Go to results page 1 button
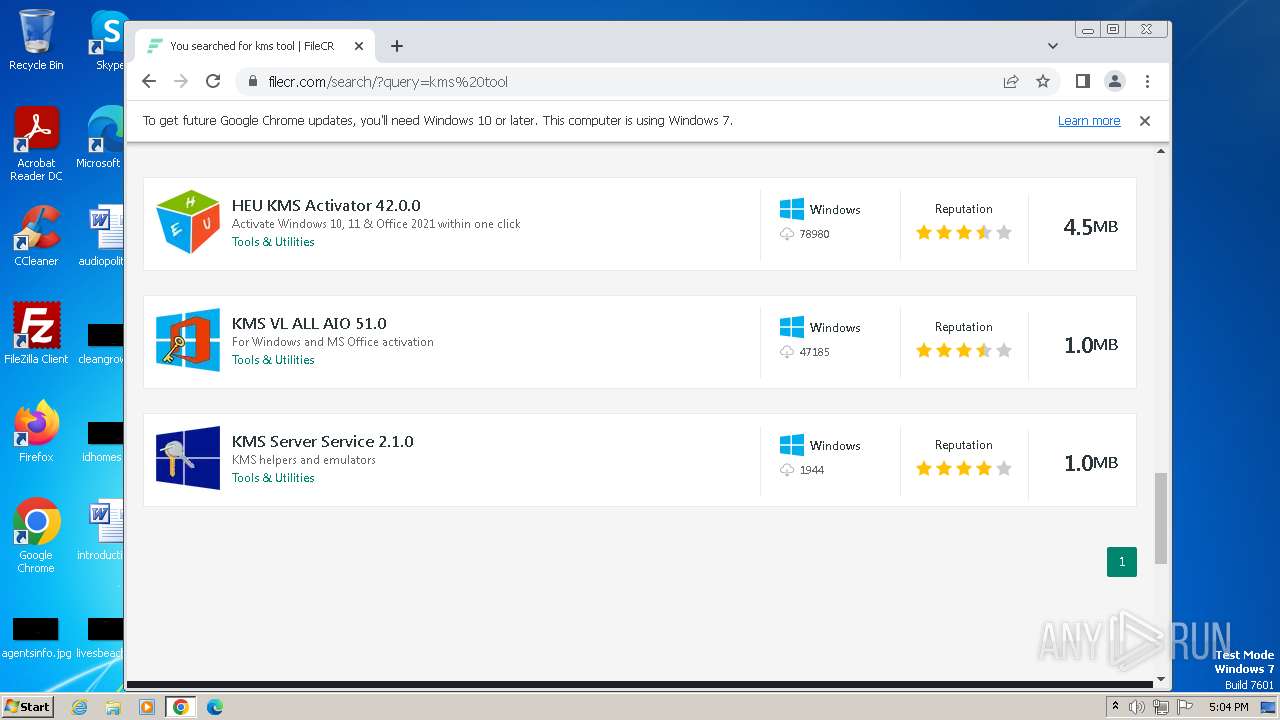The width and height of the screenshot is (1280, 720). click(1122, 562)
